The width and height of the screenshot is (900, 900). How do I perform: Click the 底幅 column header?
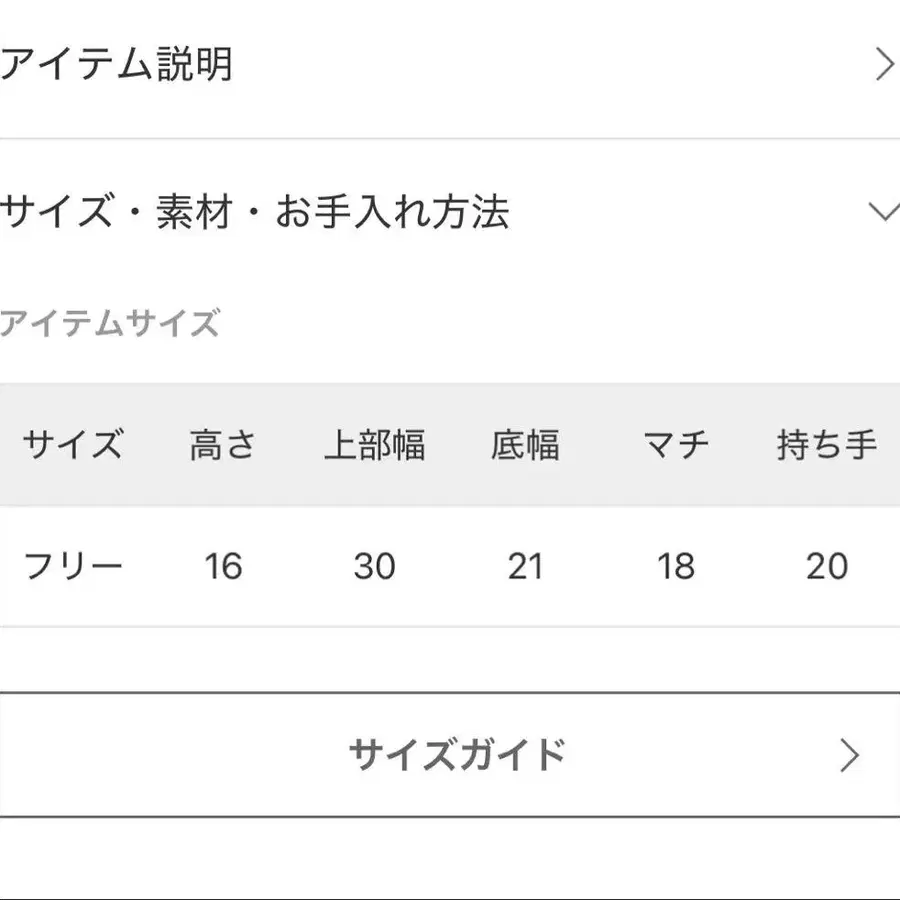(x=525, y=444)
